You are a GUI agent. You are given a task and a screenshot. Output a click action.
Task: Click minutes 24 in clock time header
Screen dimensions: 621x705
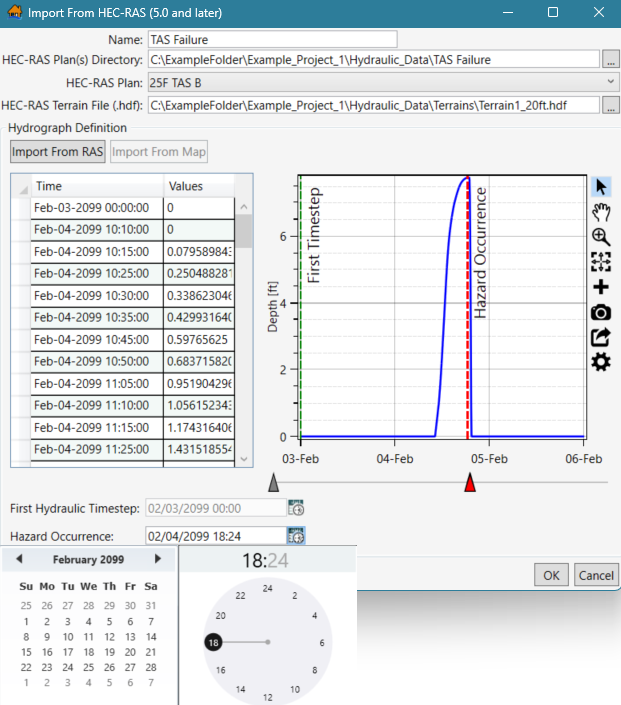277,561
